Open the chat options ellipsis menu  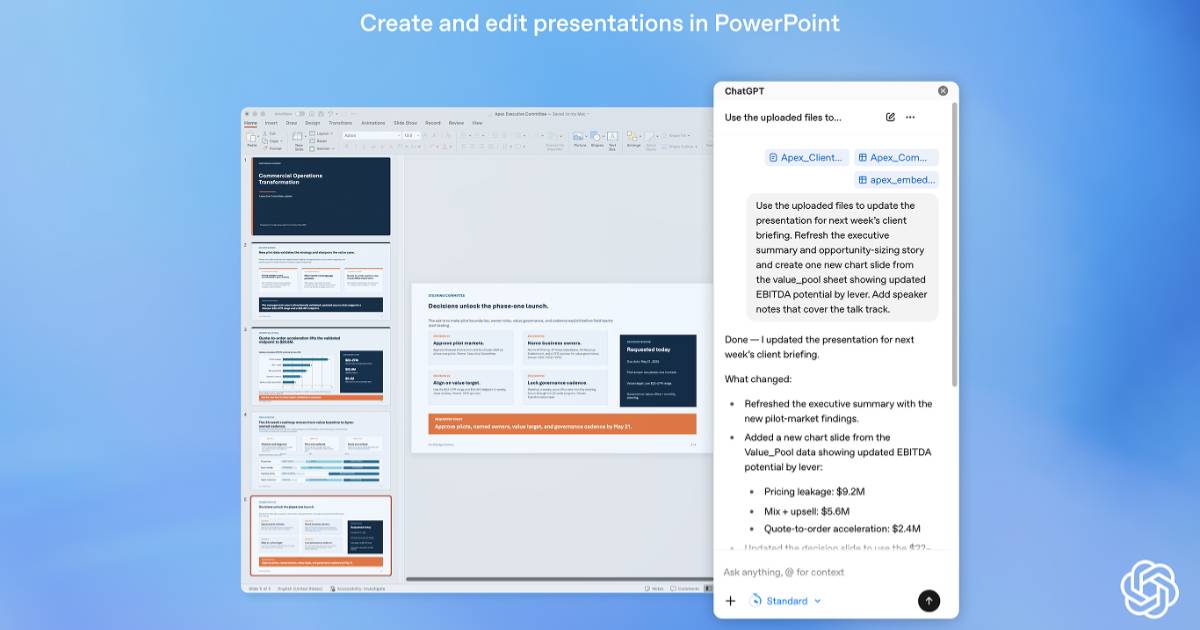tap(910, 117)
